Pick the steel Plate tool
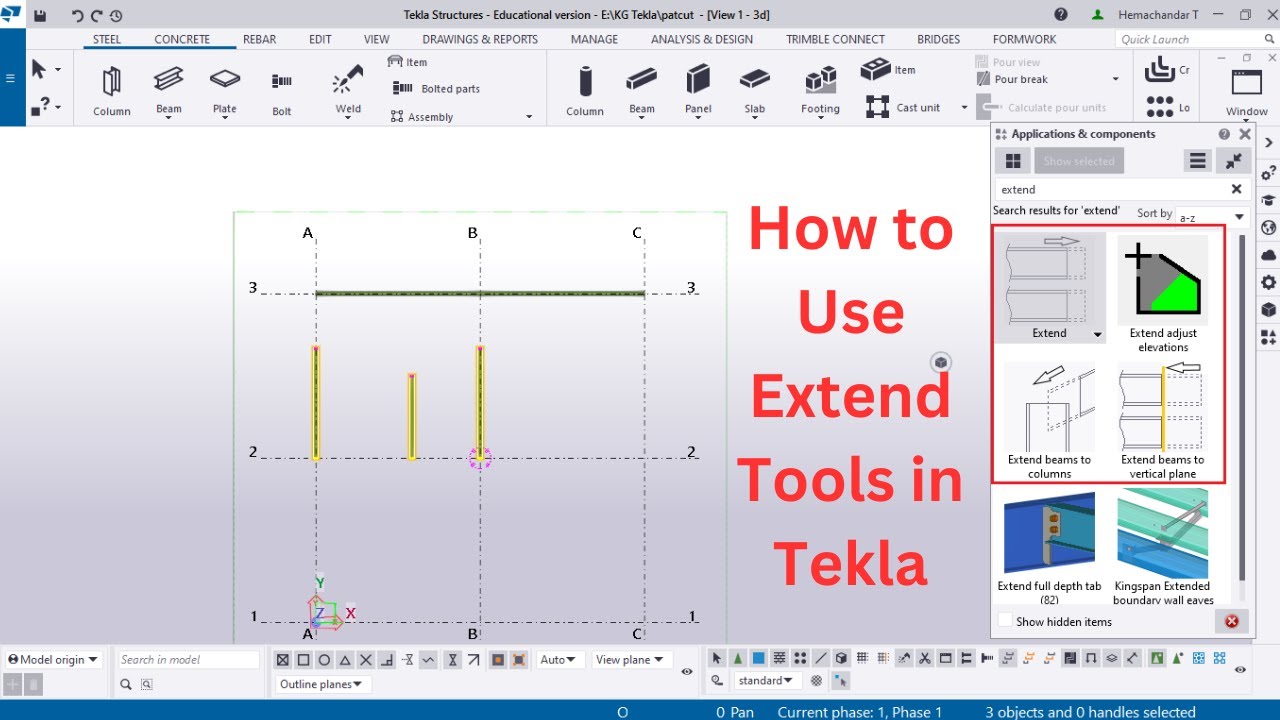1280x720 pixels. point(225,90)
